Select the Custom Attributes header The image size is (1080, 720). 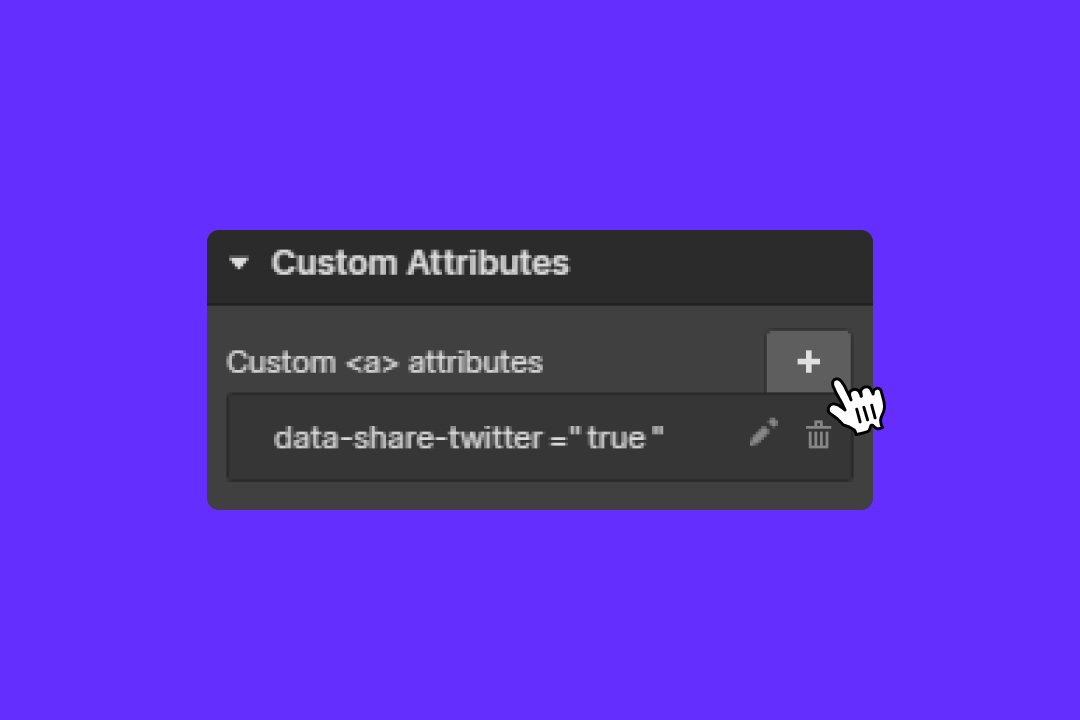pos(420,263)
